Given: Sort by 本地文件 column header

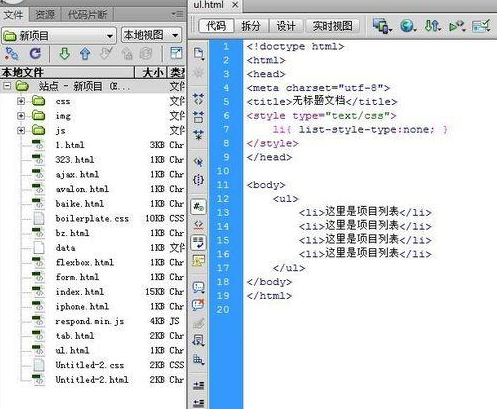Looking at the screenshot, I should click(67, 72).
